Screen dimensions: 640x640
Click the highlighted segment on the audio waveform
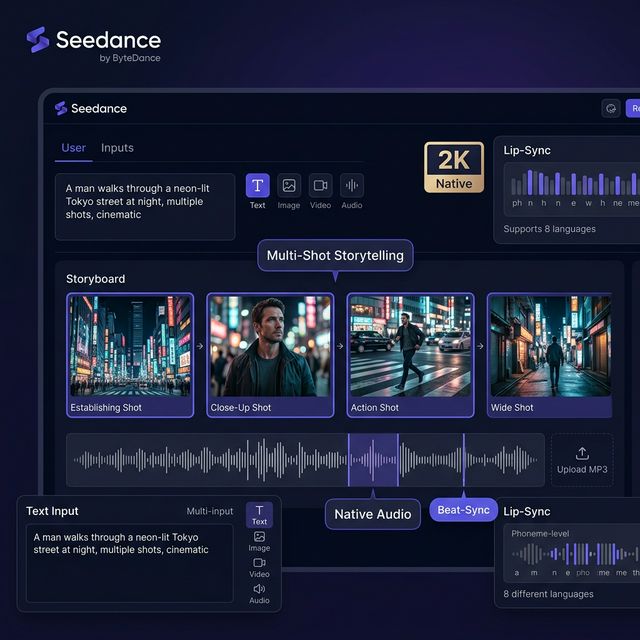click(x=373, y=460)
